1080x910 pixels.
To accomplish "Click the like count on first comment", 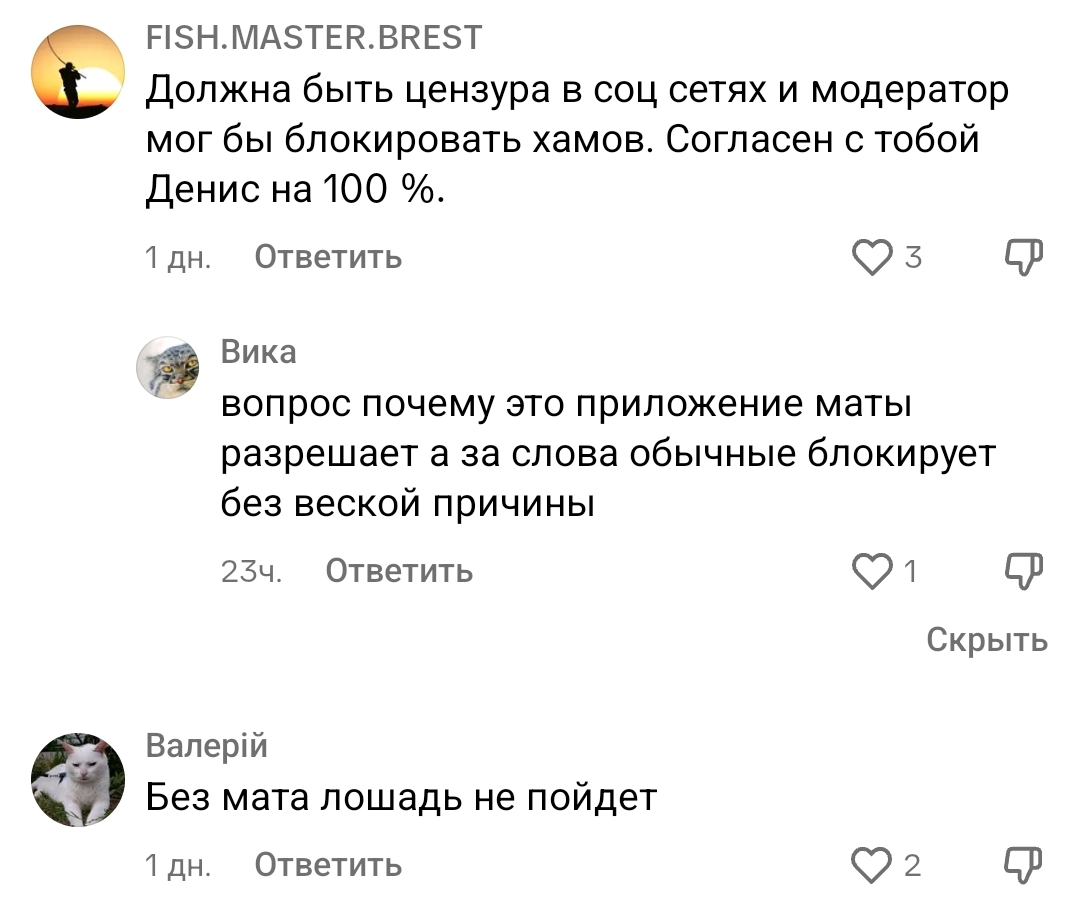I will [912, 258].
